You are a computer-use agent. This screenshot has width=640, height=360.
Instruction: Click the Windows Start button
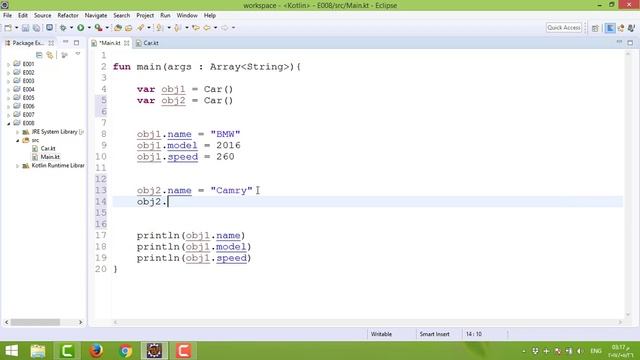[11, 351]
